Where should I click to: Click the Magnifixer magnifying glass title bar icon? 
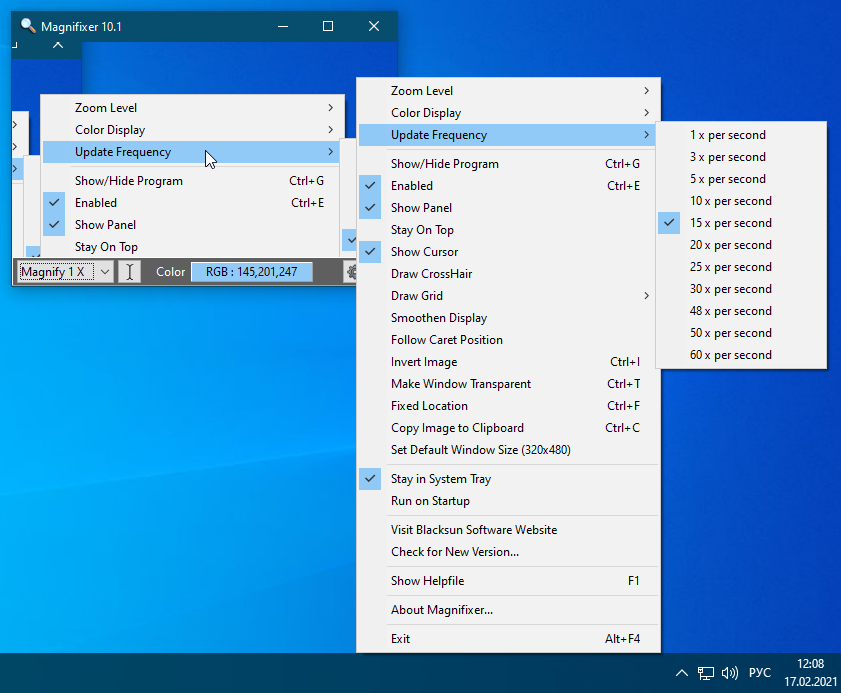click(27, 26)
